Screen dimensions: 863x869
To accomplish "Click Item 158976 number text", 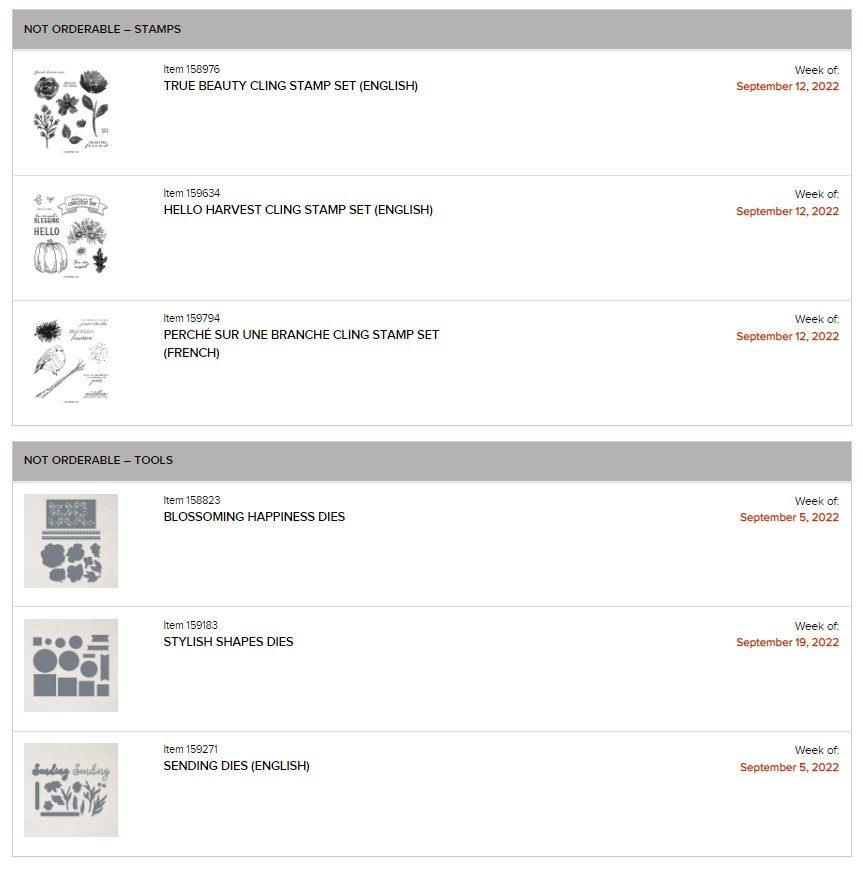I will [x=191, y=69].
